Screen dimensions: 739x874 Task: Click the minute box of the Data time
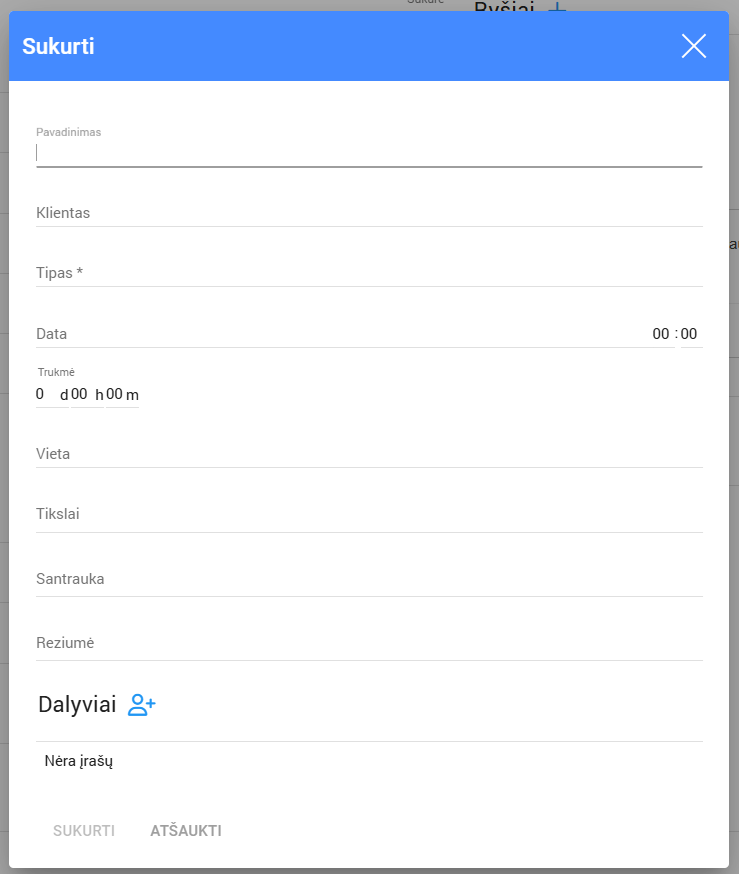(x=690, y=334)
